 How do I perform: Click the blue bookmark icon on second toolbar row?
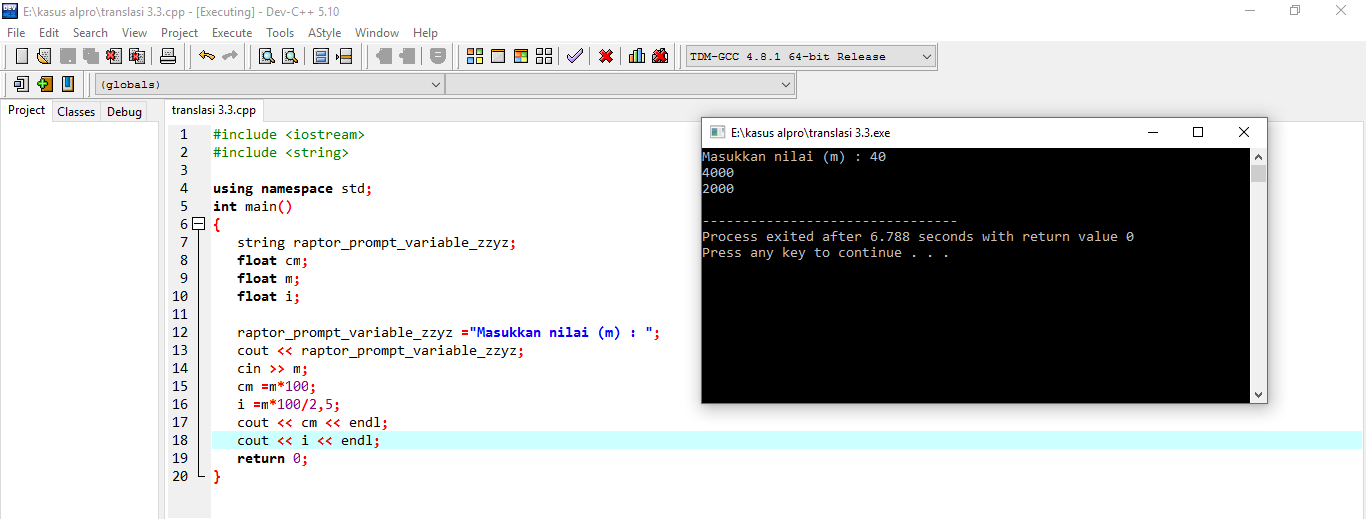pos(68,84)
